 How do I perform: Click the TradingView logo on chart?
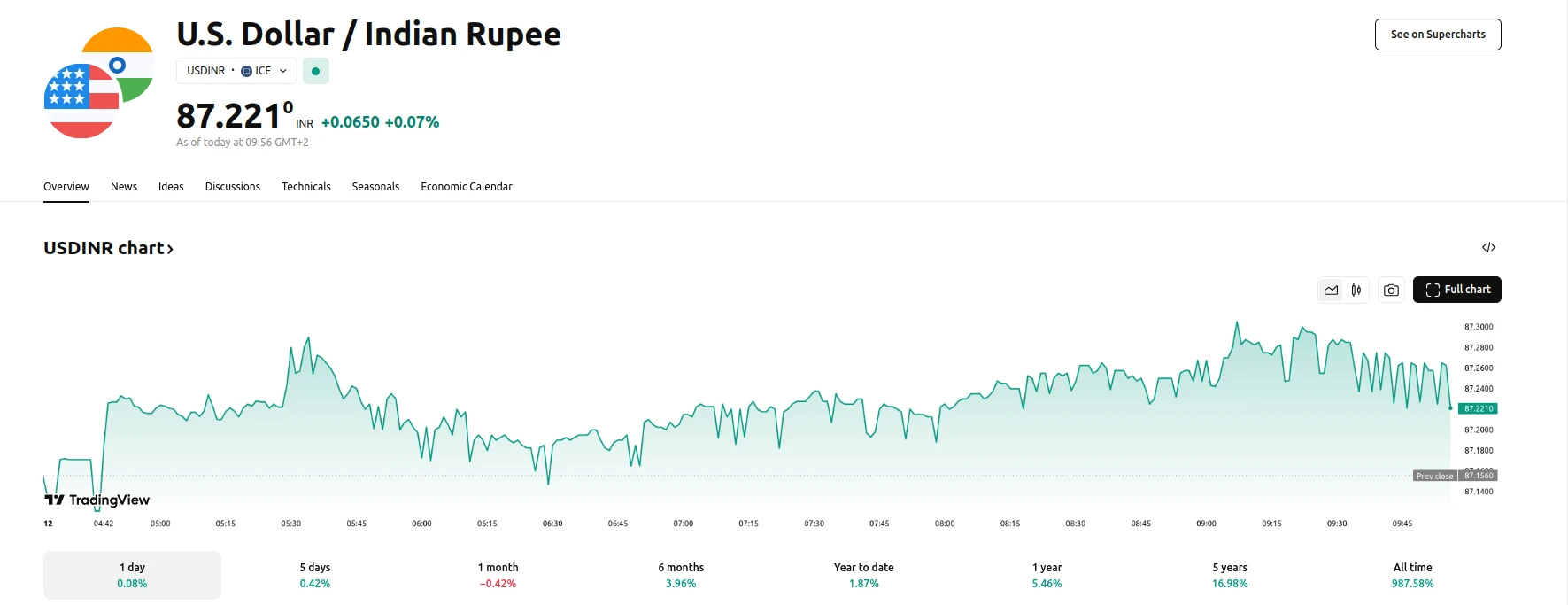click(97, 500)
